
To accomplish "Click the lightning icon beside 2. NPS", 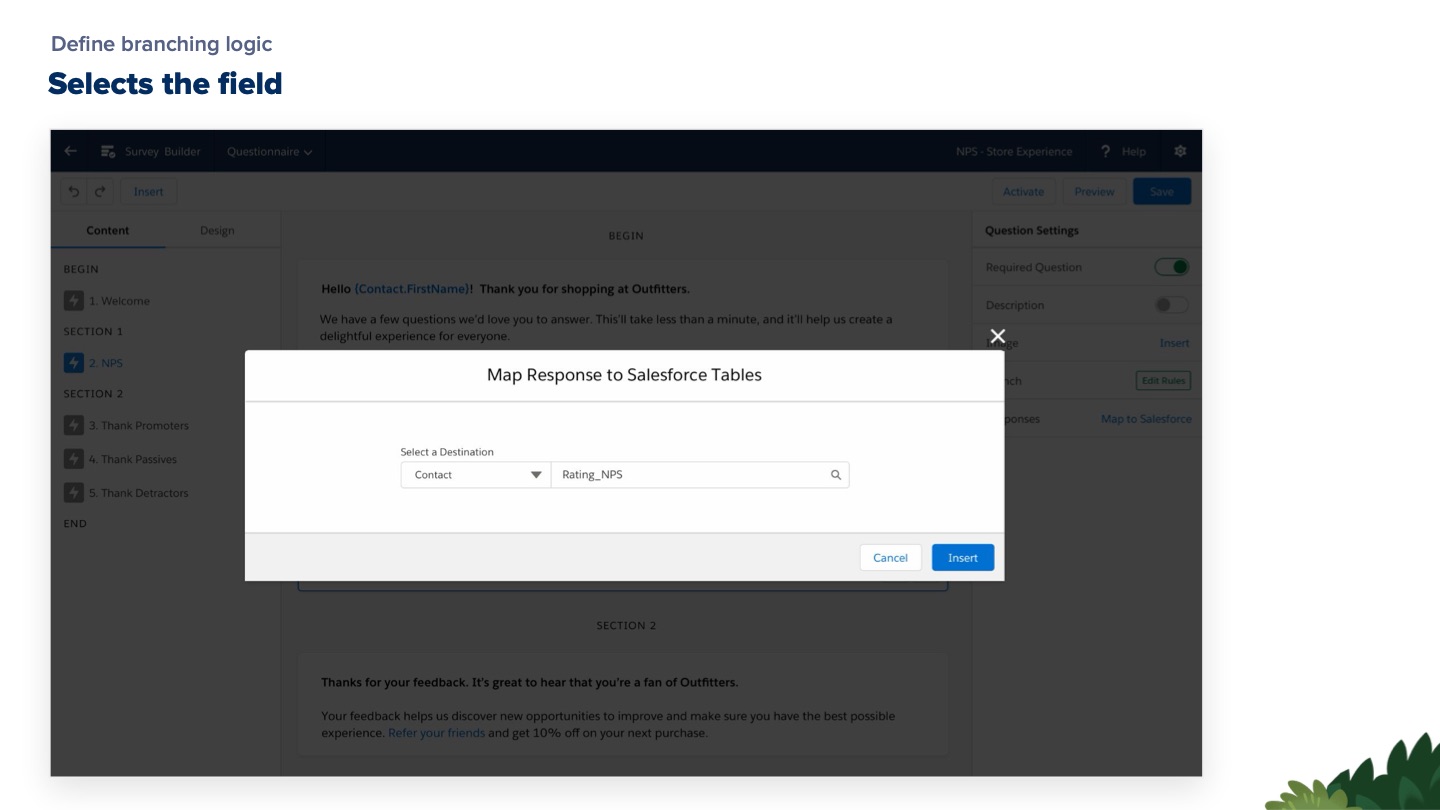I will pyautogui.click(x=73, y=363).
